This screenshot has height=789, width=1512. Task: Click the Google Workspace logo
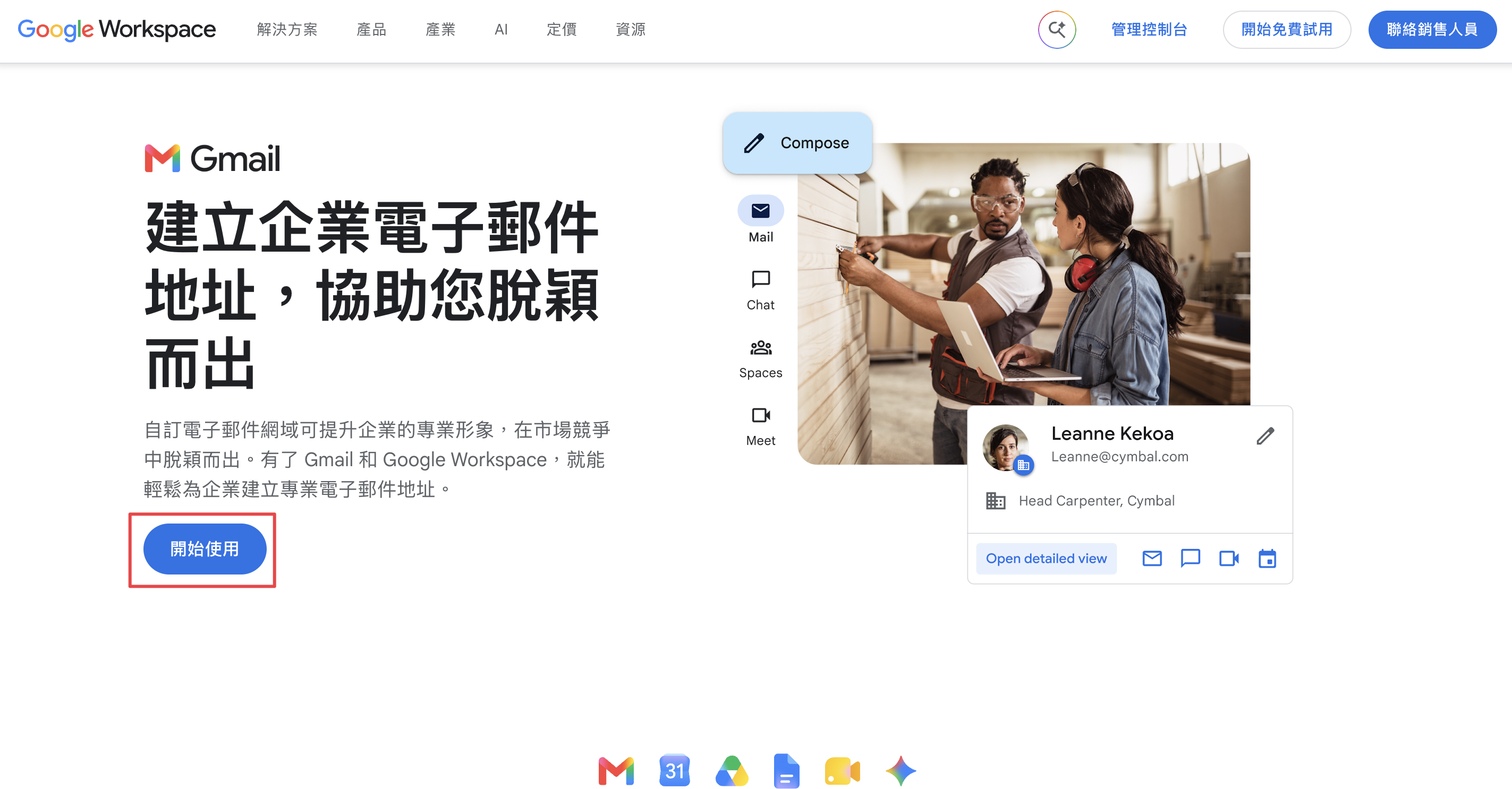(117, 29)
